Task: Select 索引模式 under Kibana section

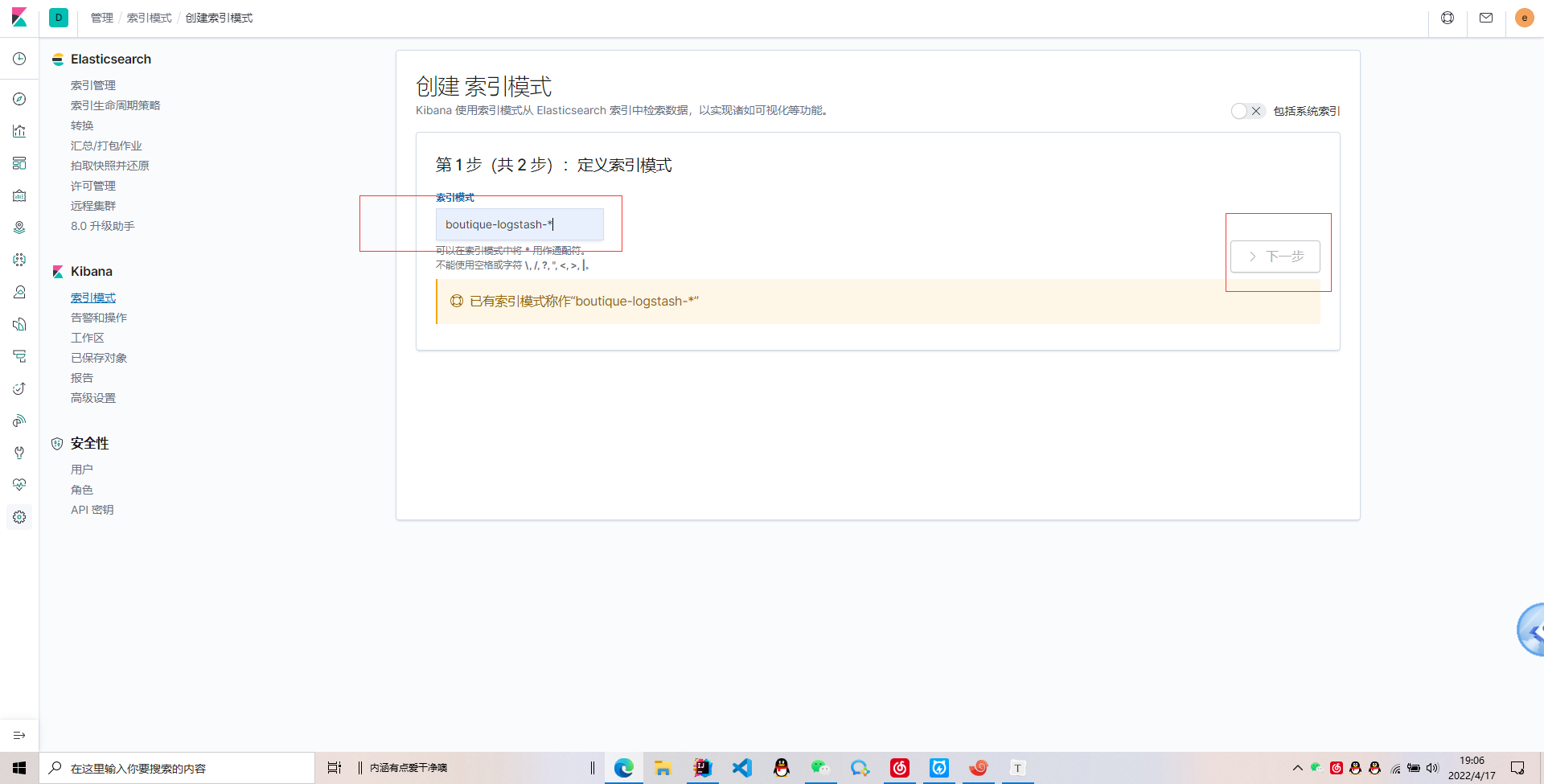Action: 93,298
